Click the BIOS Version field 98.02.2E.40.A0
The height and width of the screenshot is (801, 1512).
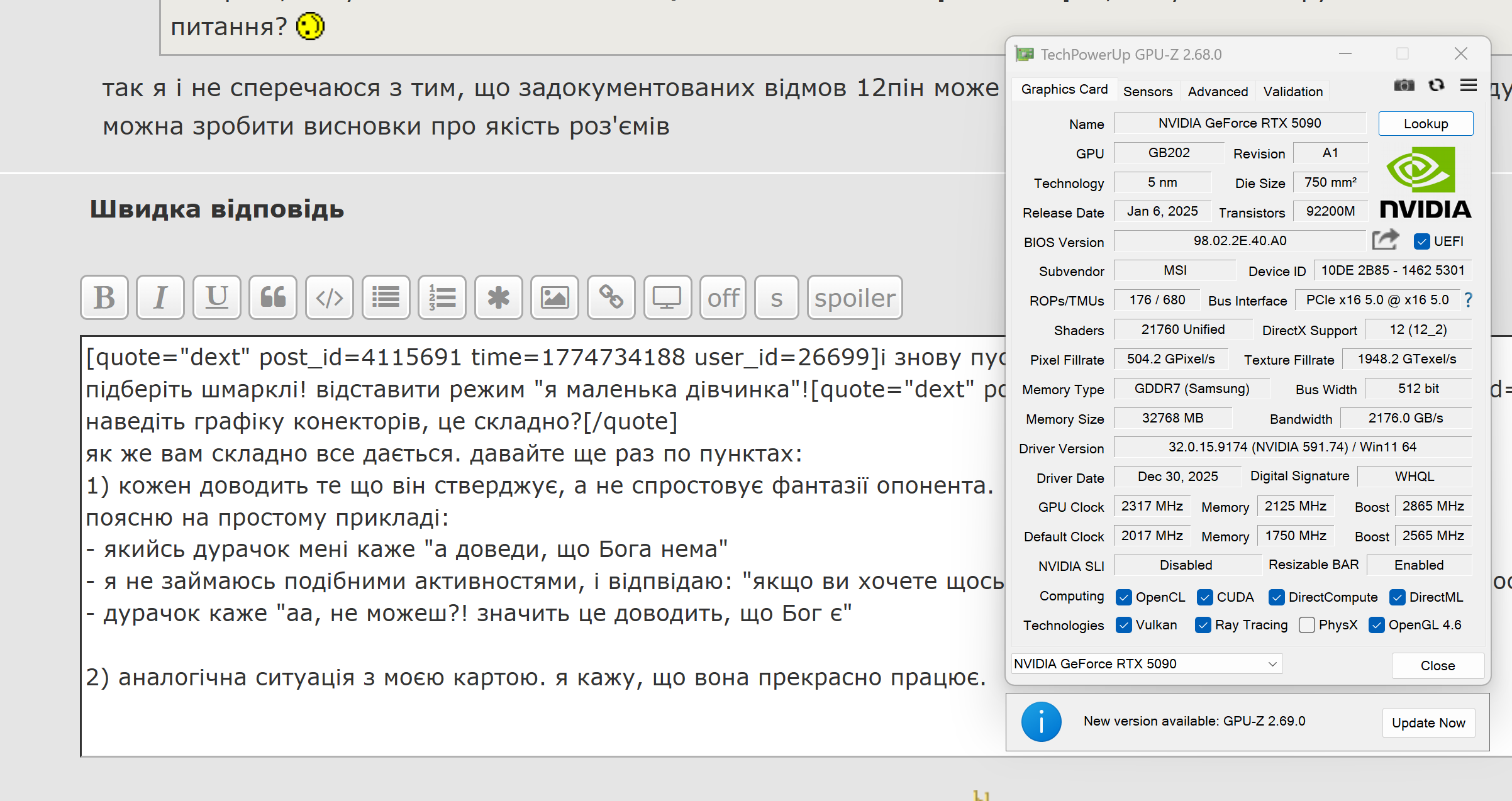pyautogui.click(x=1240, y=241)
